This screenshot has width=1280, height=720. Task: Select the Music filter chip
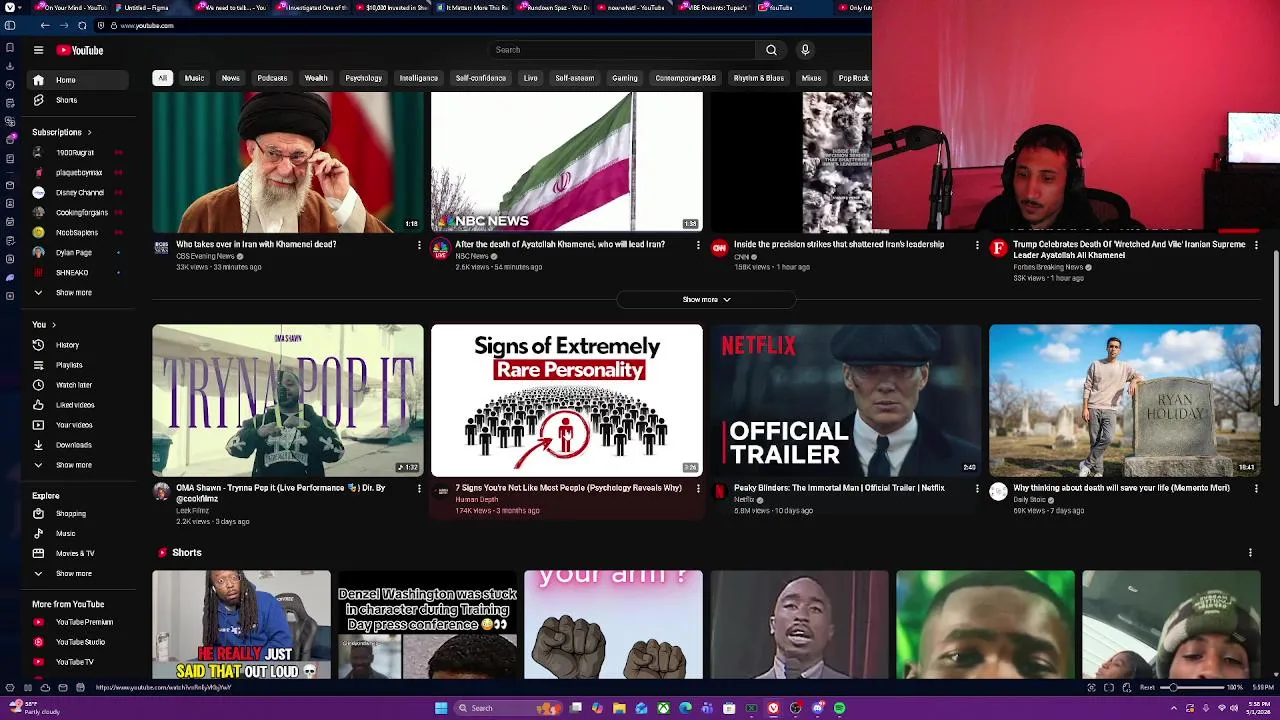pyautogui.click(x=194, y=78)
